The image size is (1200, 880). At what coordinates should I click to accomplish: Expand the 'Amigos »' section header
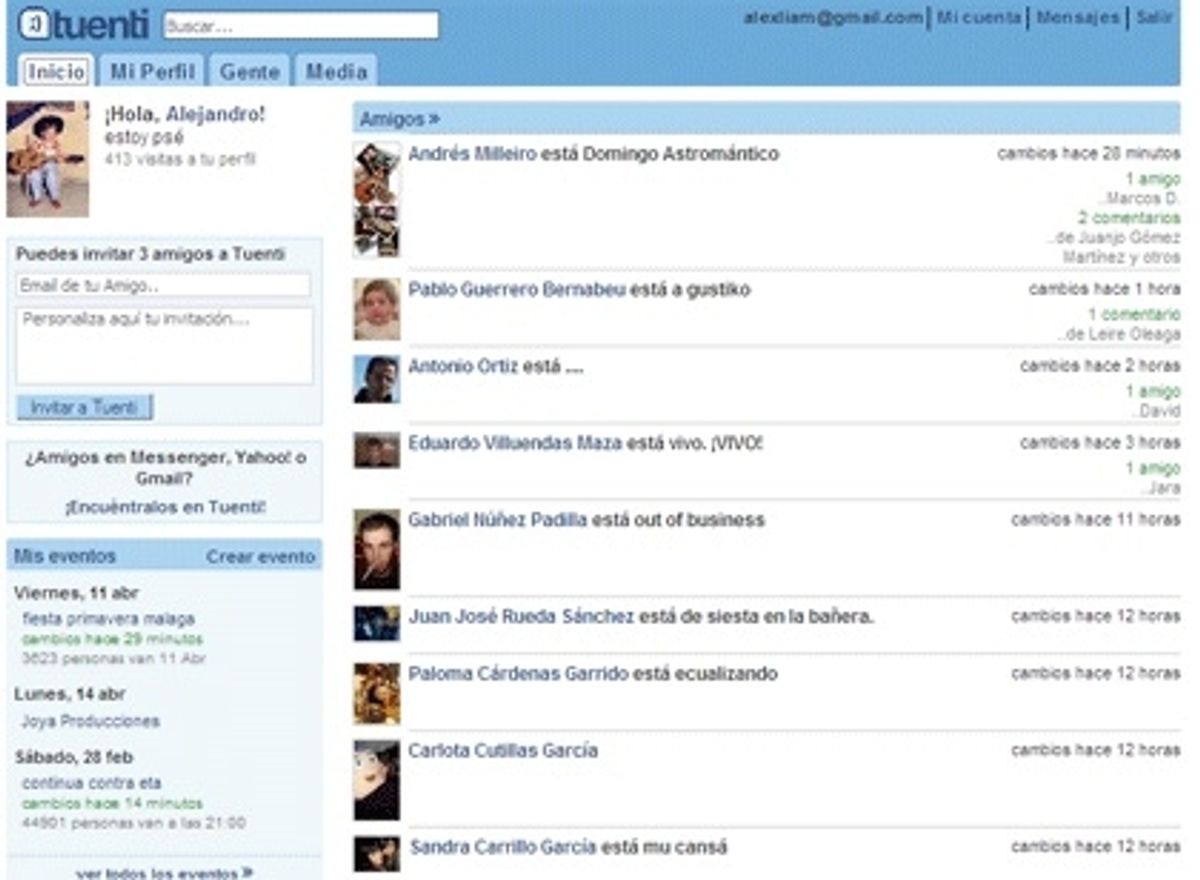(x=400, y=119)
